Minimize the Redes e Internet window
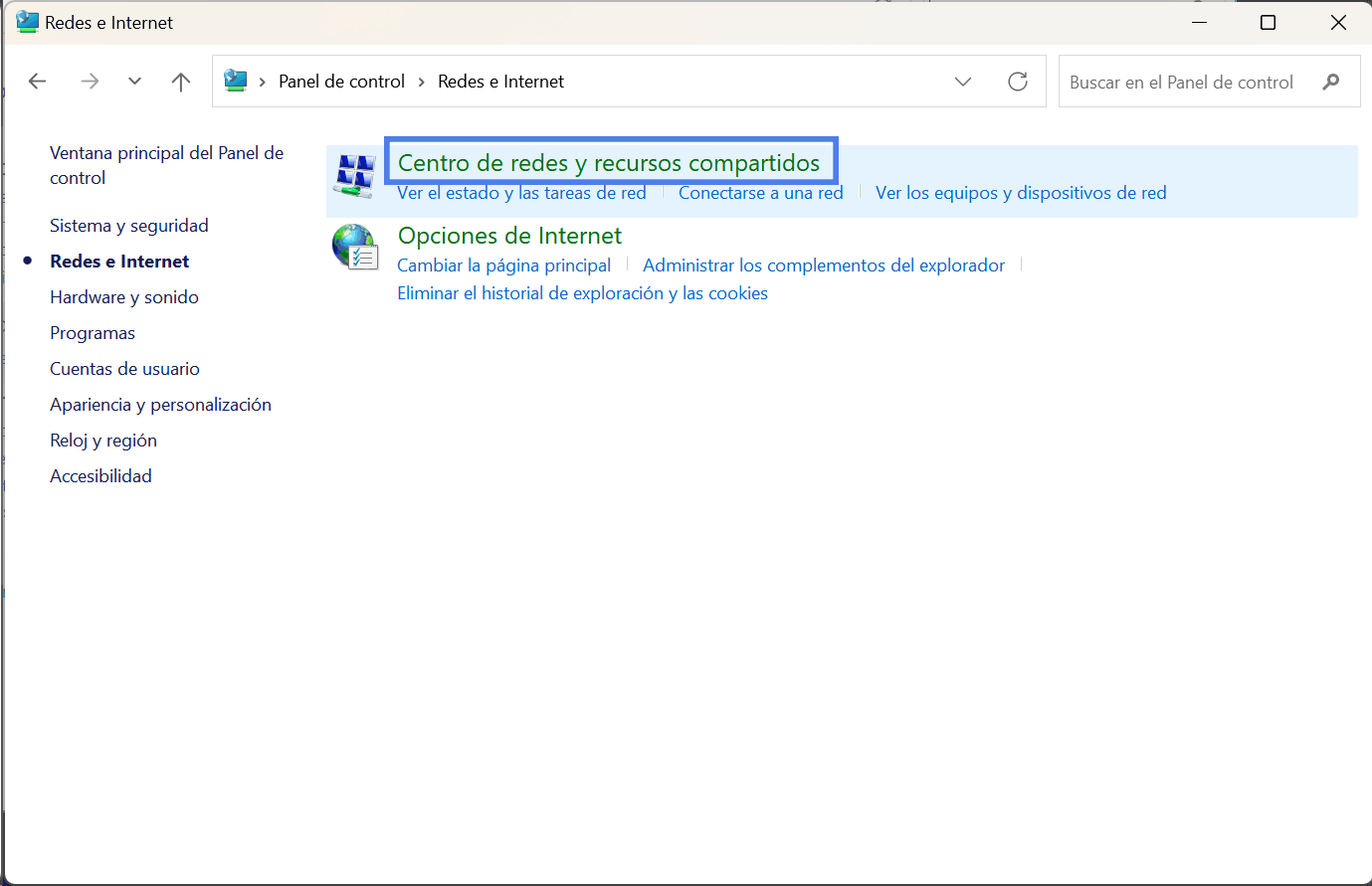The height and width of the screenshot is (886, 1372). point(1199,22)
